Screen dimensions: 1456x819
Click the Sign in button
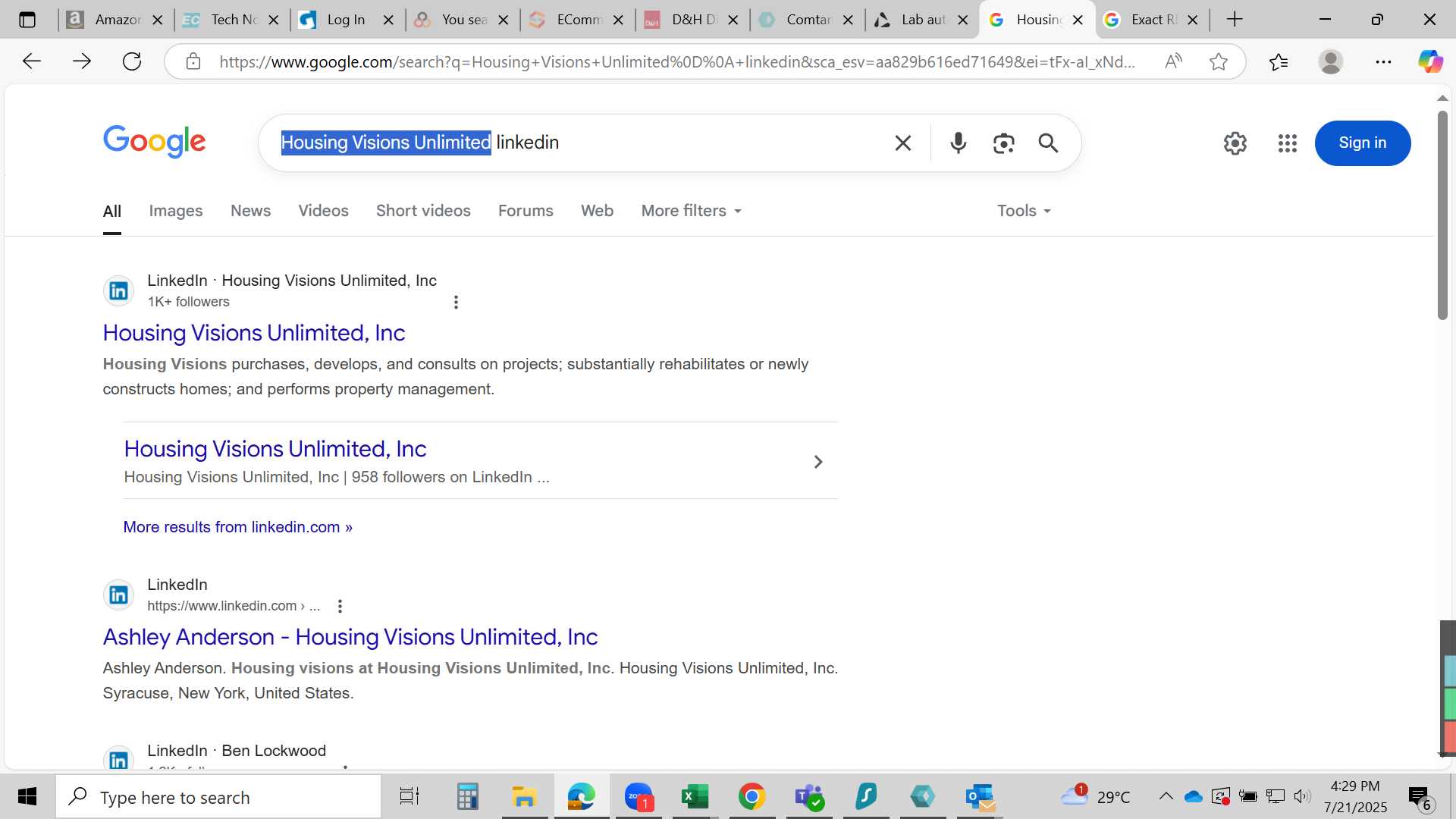(x=1362, y=143)
